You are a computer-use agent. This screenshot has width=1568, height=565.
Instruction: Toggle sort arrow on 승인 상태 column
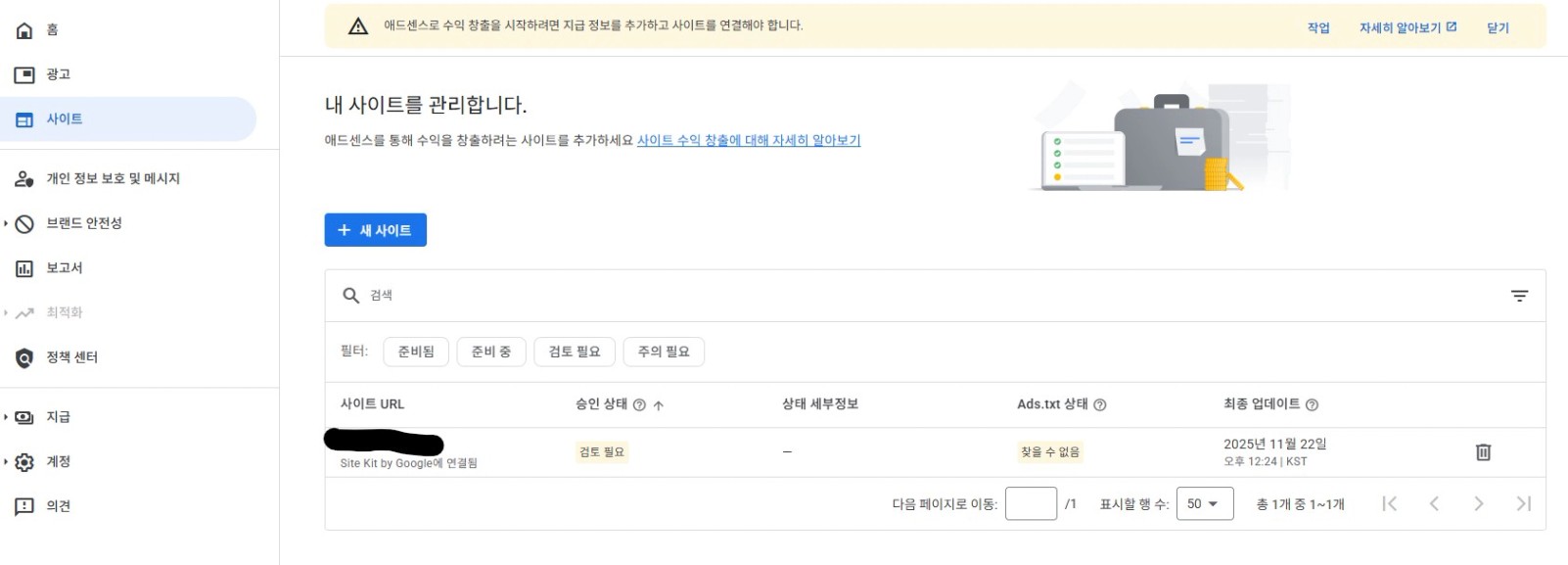pyautogui.click(x=659, y=404)
